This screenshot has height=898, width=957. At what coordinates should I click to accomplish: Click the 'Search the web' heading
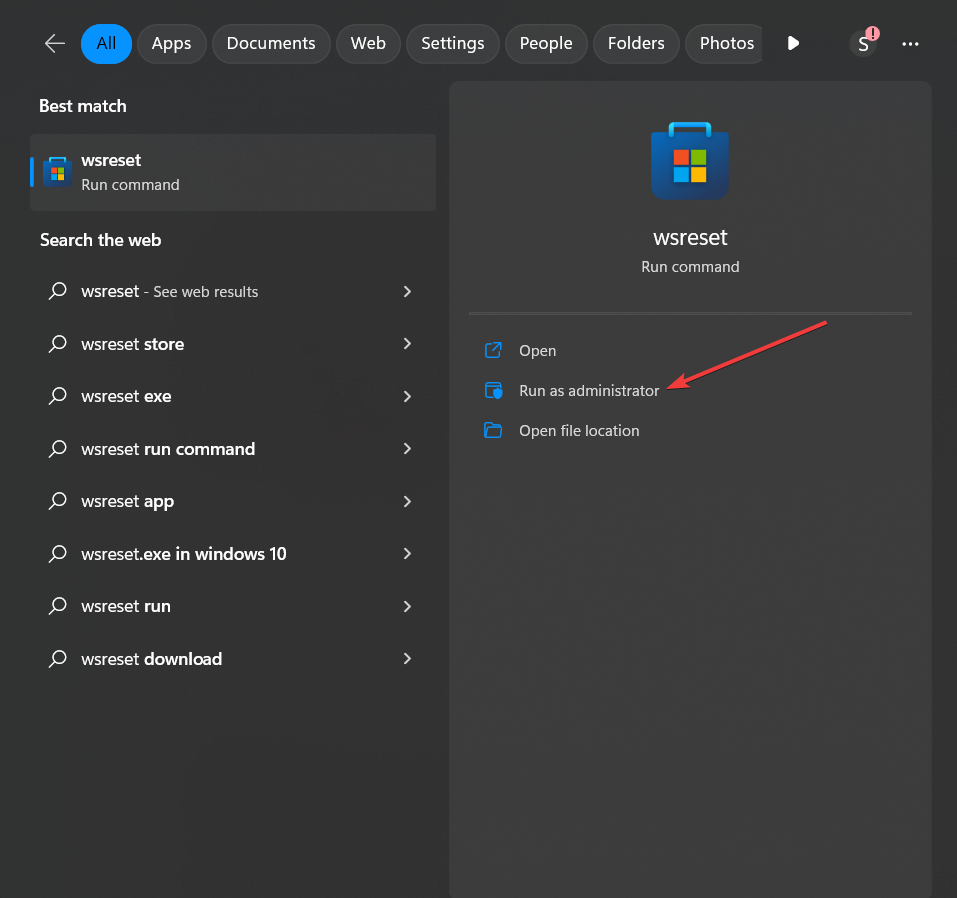point(101,240)
